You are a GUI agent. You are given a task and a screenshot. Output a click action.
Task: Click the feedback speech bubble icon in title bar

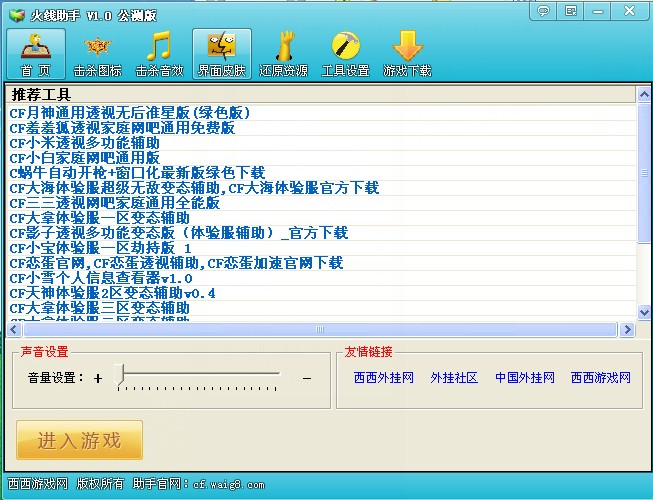tap(543, 11)
